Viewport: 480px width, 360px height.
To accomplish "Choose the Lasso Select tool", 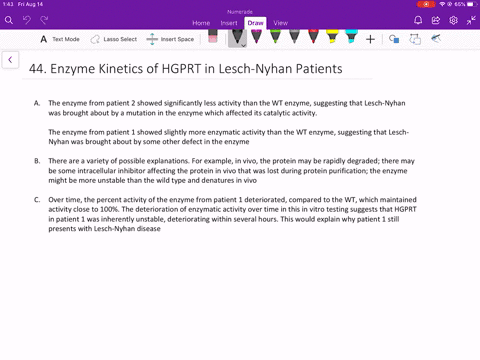I will 114,39.
